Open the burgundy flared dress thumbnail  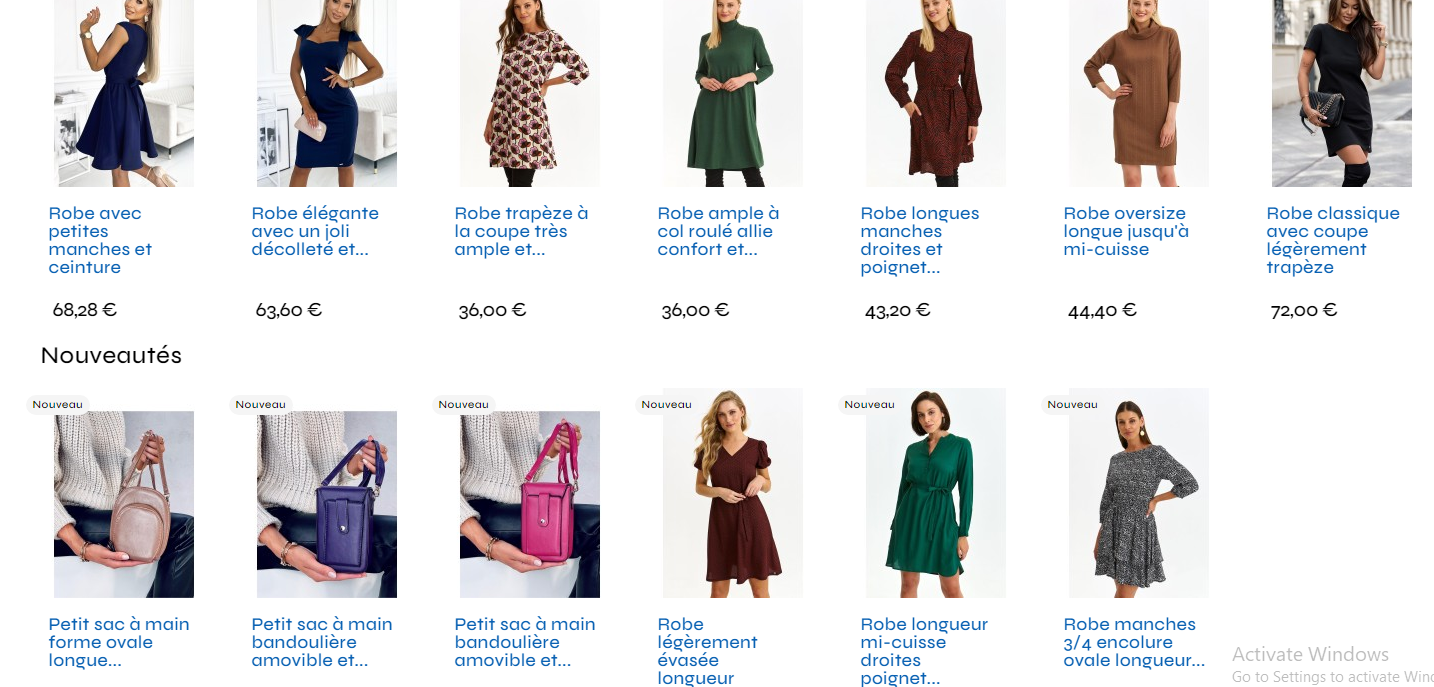click(x=732, y=493)
